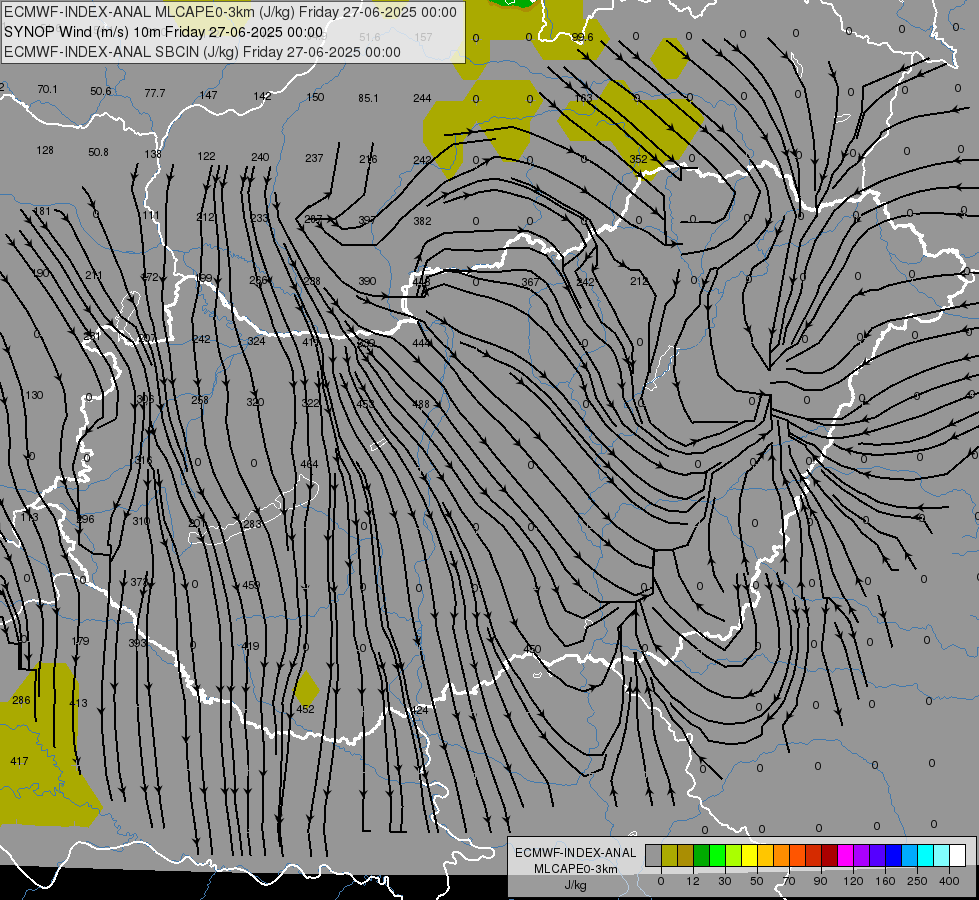Image resolution: width=979 pixels, height=900 pixels.
Task: Click the map value '77.7'
Action: click(155, 93)
